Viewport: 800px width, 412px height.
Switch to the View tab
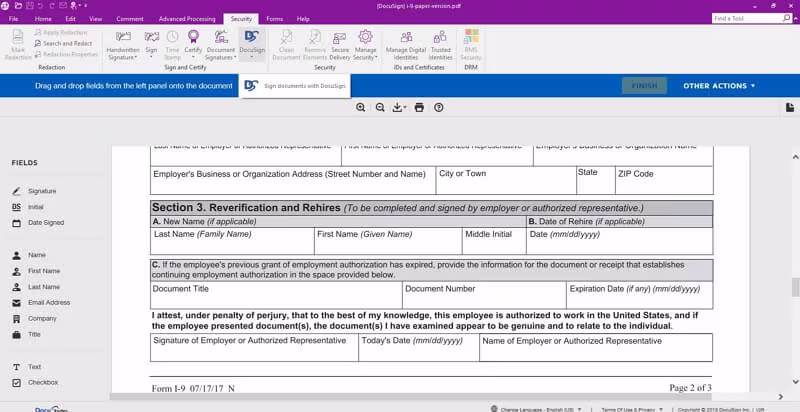coord(95,19)
